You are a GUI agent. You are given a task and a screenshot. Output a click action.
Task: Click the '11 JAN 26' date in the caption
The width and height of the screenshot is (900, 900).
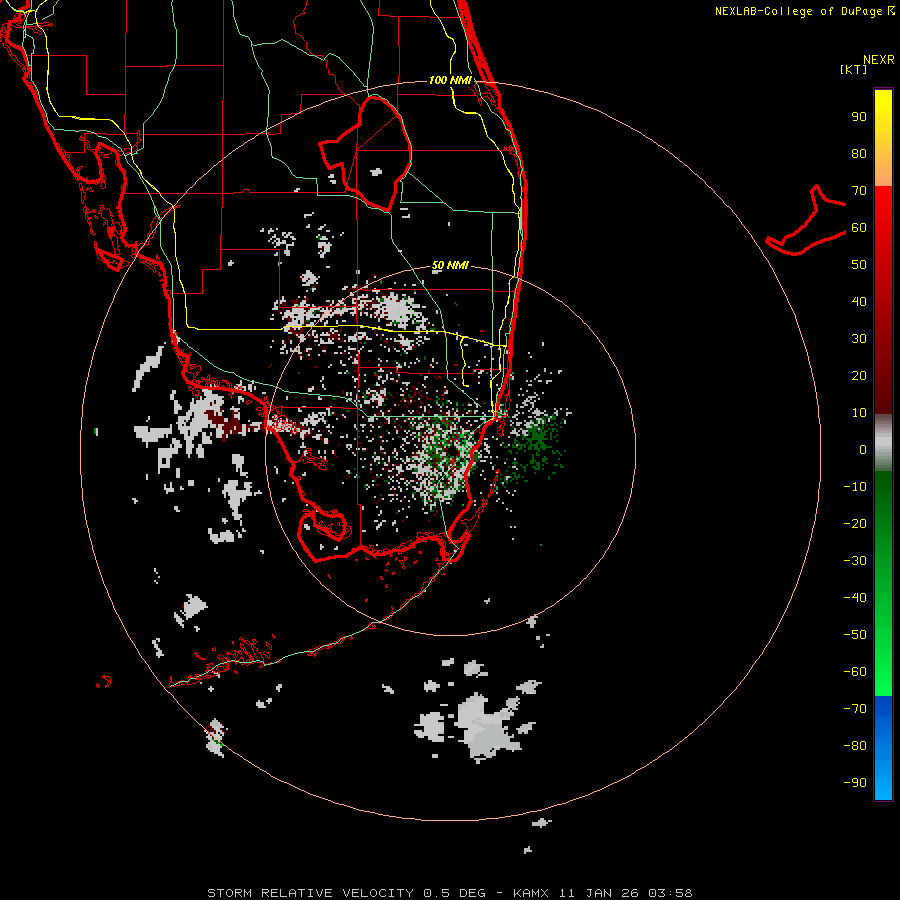pyautogui.click(x=599, y=893)
